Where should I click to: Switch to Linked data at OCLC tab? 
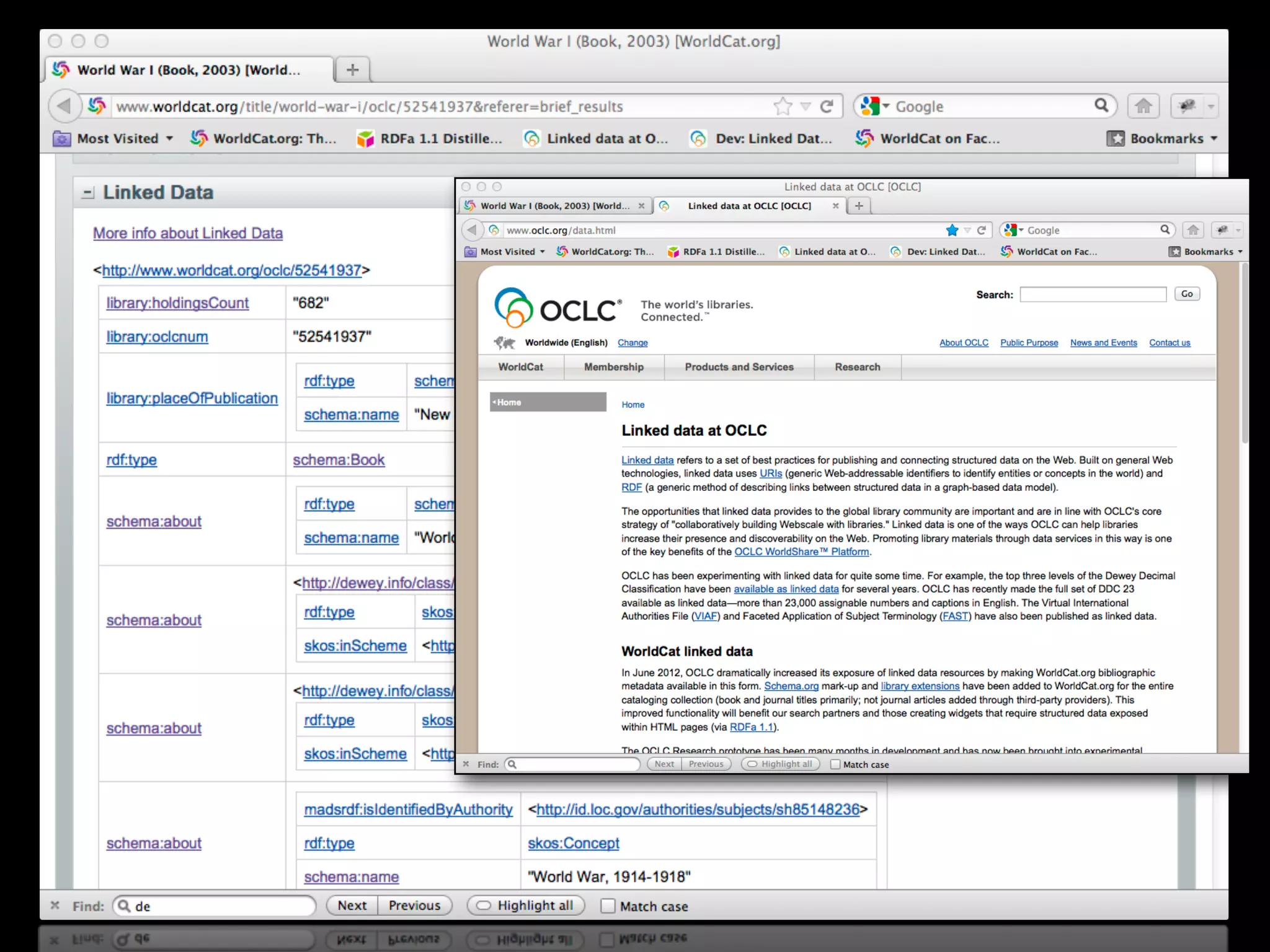point(748,206)
